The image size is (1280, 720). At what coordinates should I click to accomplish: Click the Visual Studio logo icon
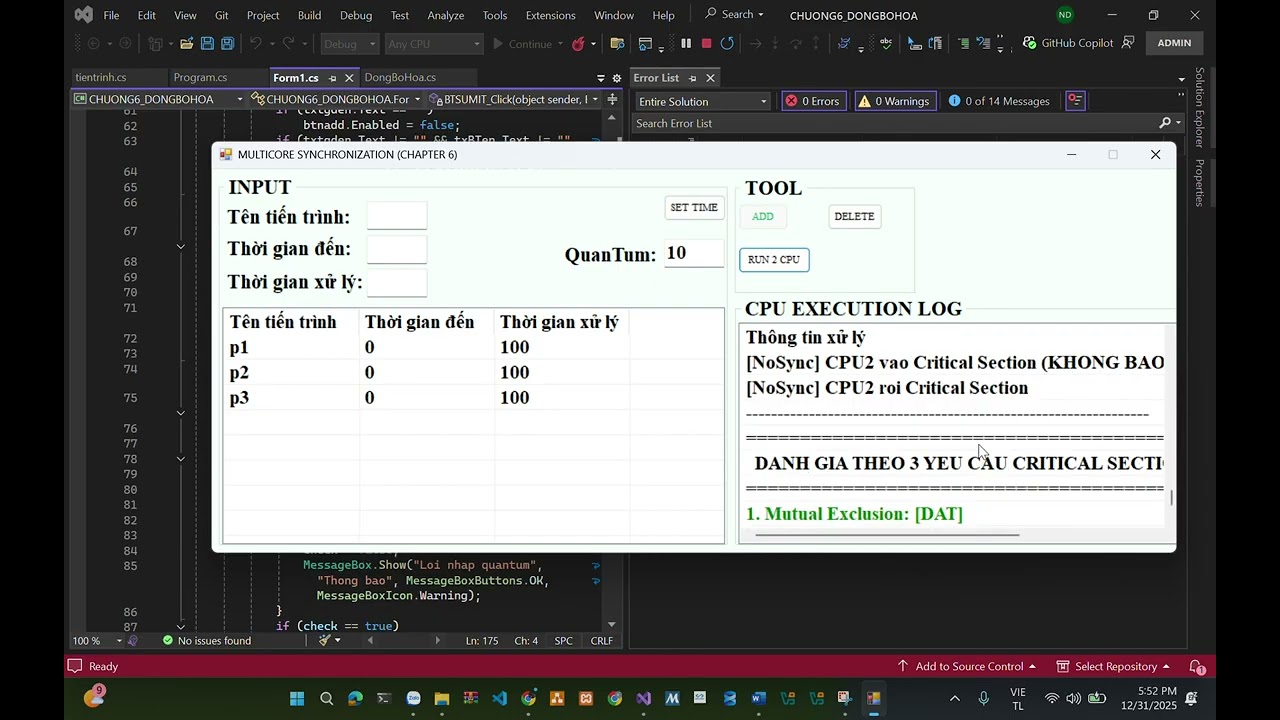[x=84, y=15]
